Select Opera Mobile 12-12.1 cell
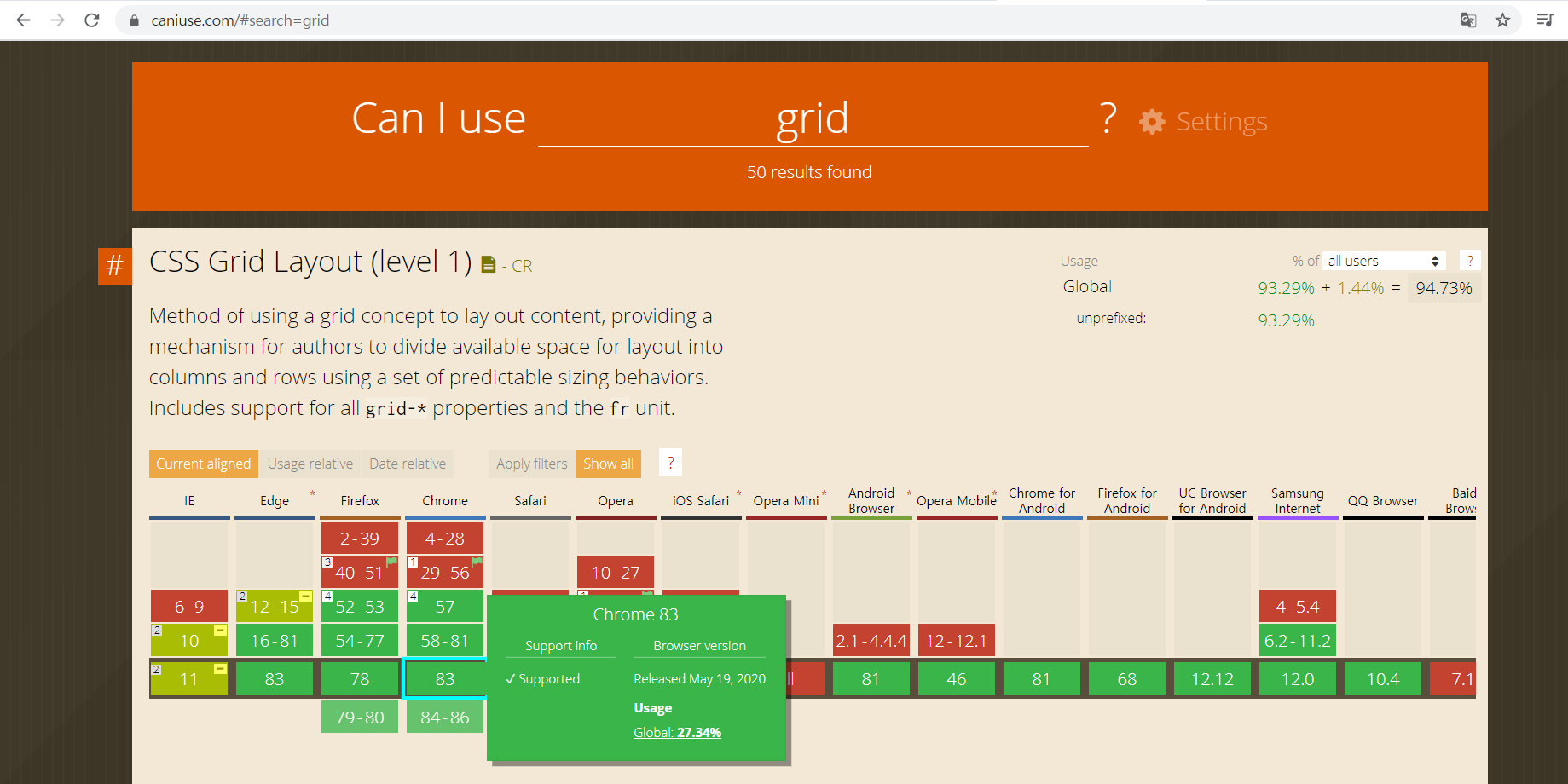Image resolution: width=1568 pixels, height=784 pixels. 957,640
